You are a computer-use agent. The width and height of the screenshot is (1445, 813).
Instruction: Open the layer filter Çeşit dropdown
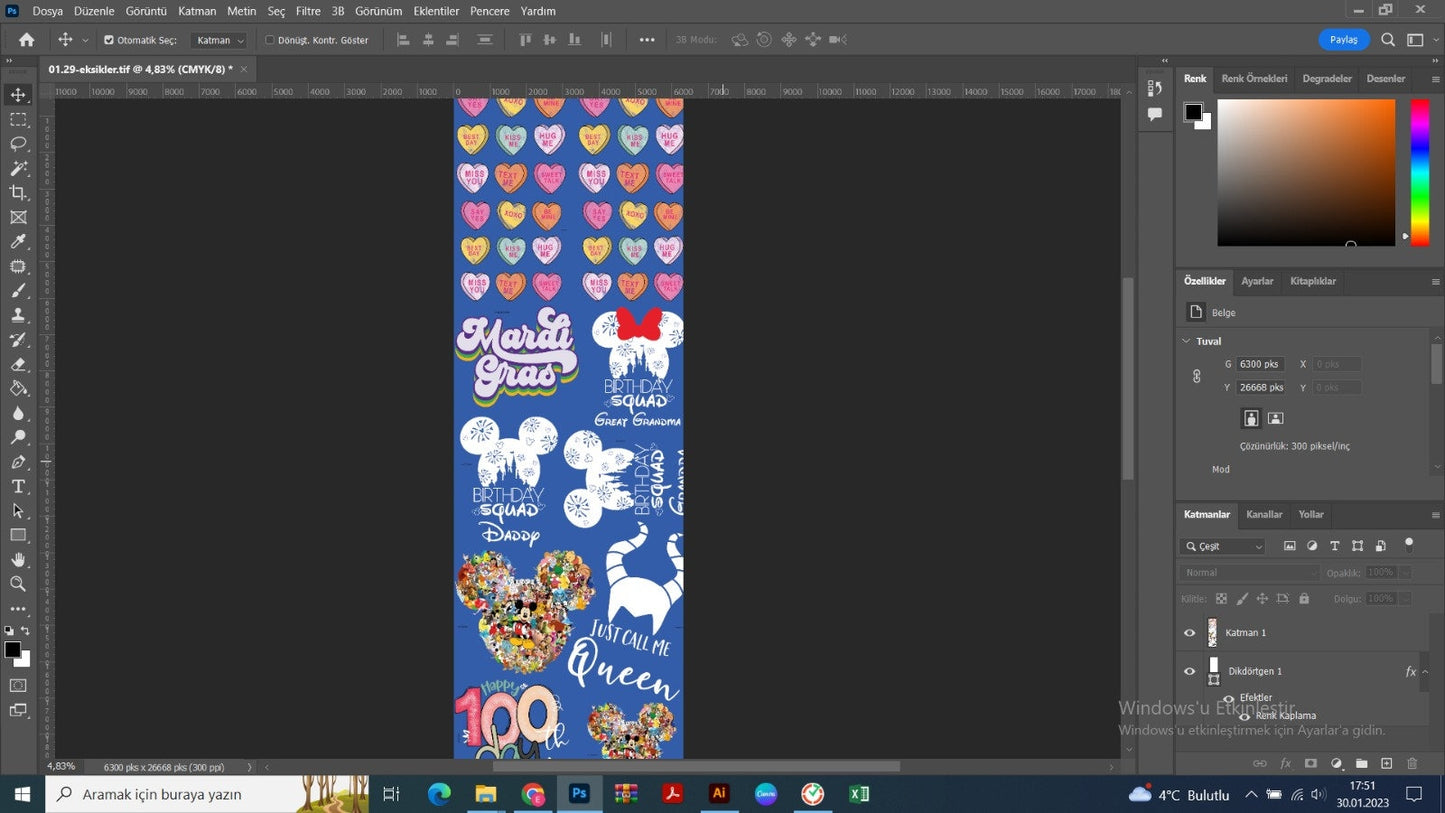[x=1223, y=546]
